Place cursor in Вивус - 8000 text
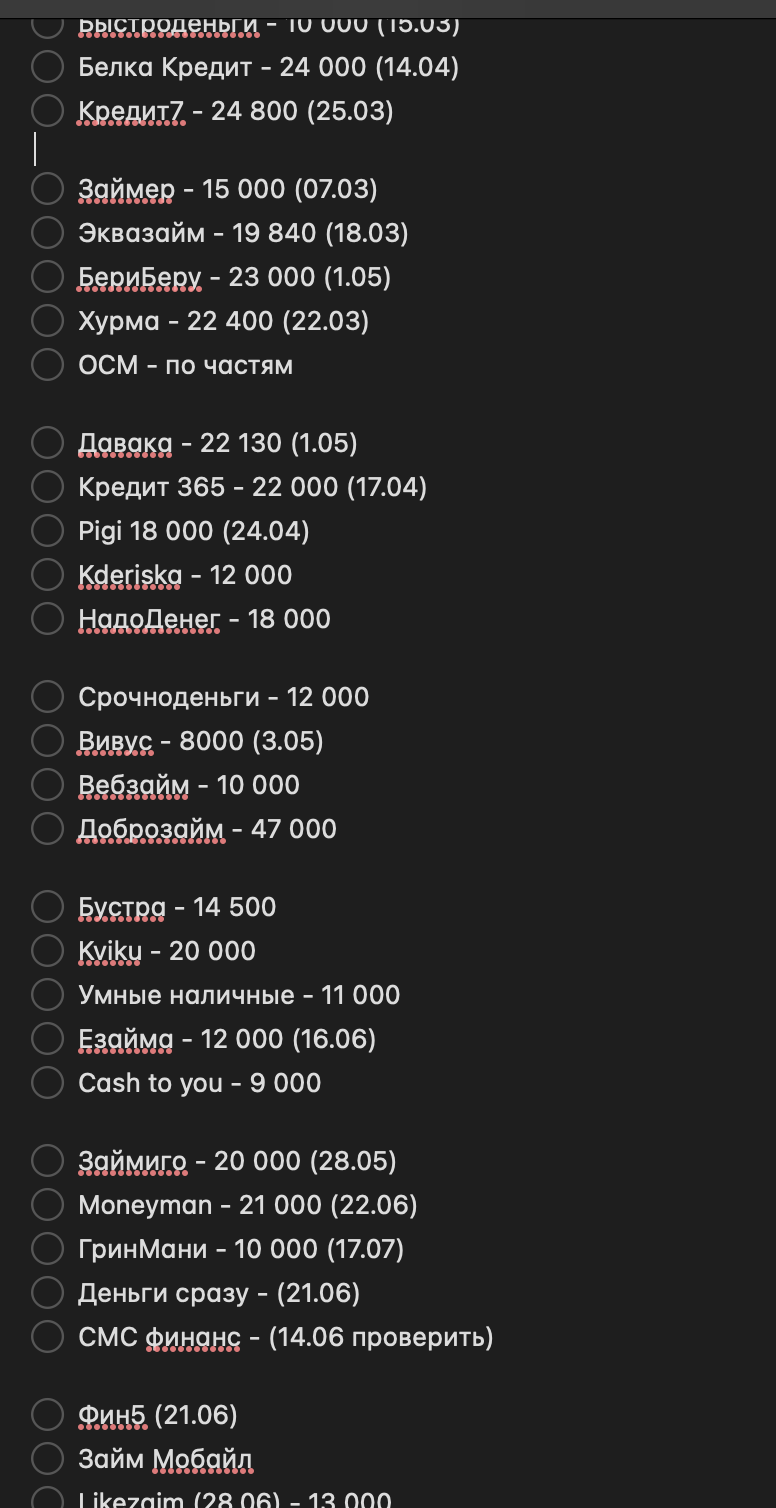This screenshot has height=1508, width=776. 201,741
